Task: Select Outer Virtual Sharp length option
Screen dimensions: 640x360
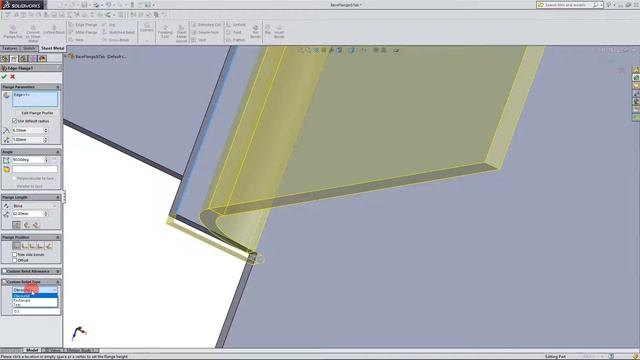Action: point(16,225)
